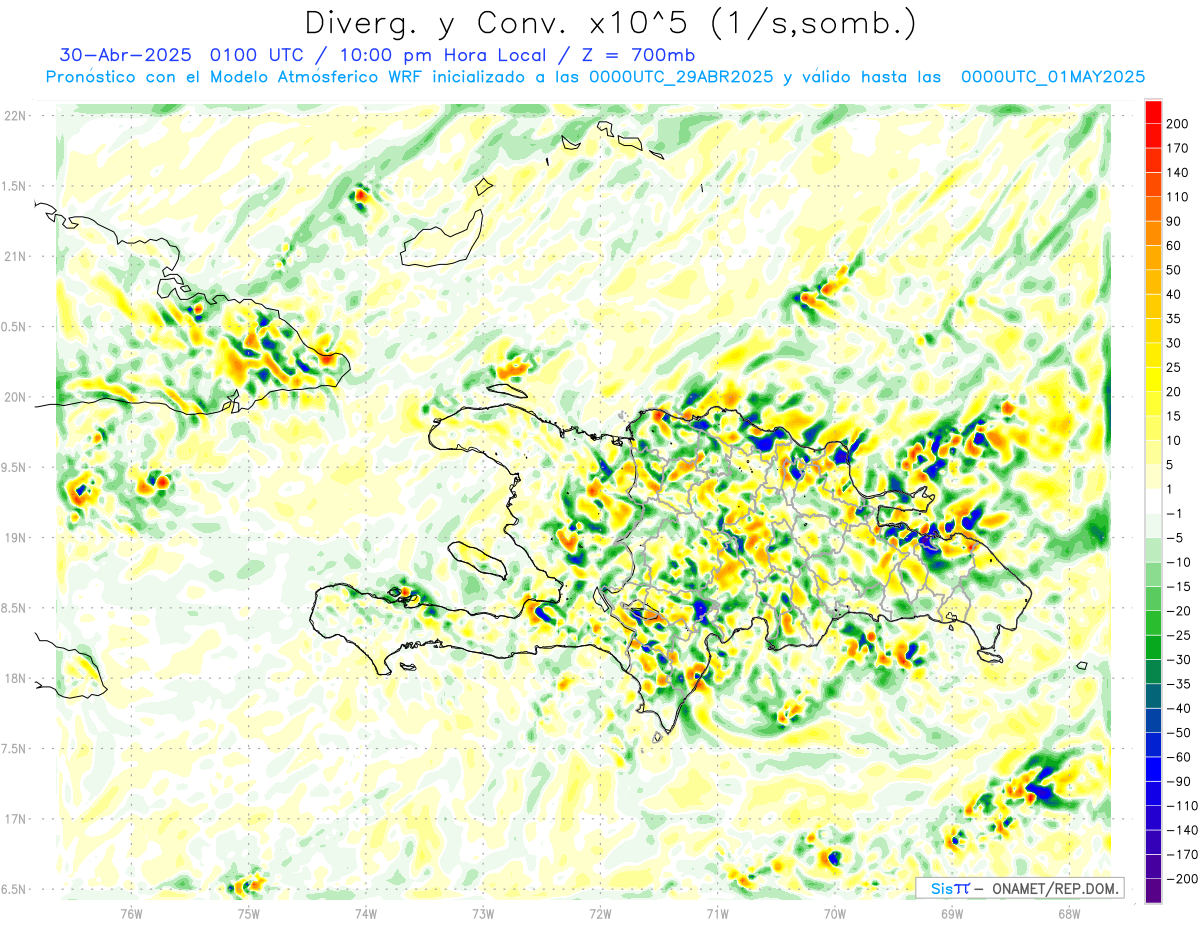Click the positive 90 colorbar value
The image size is (1200, 927).
click(x=1174, y=221)
